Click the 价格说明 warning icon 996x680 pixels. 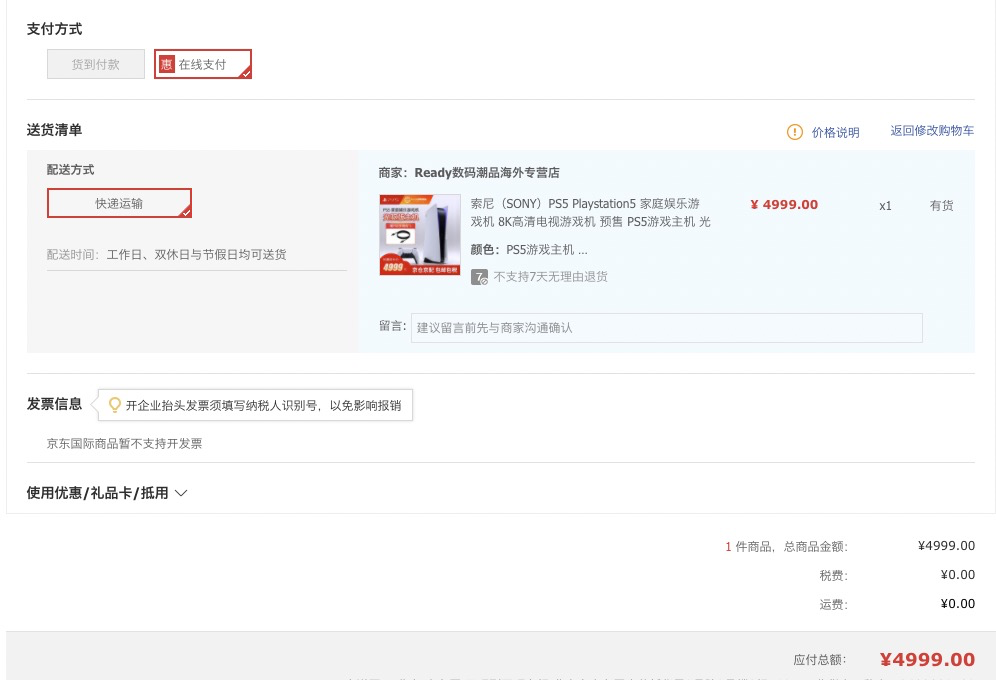795,132
